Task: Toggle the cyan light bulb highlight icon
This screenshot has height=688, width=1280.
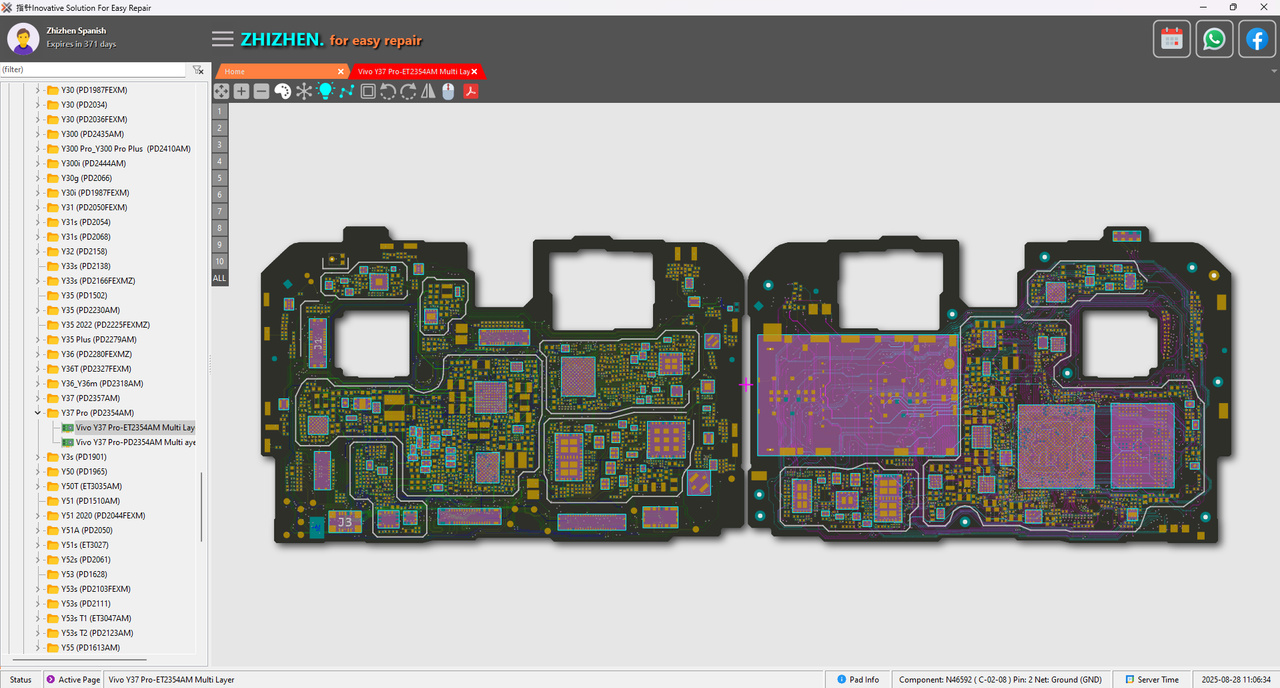Action: tap(325, 91)
